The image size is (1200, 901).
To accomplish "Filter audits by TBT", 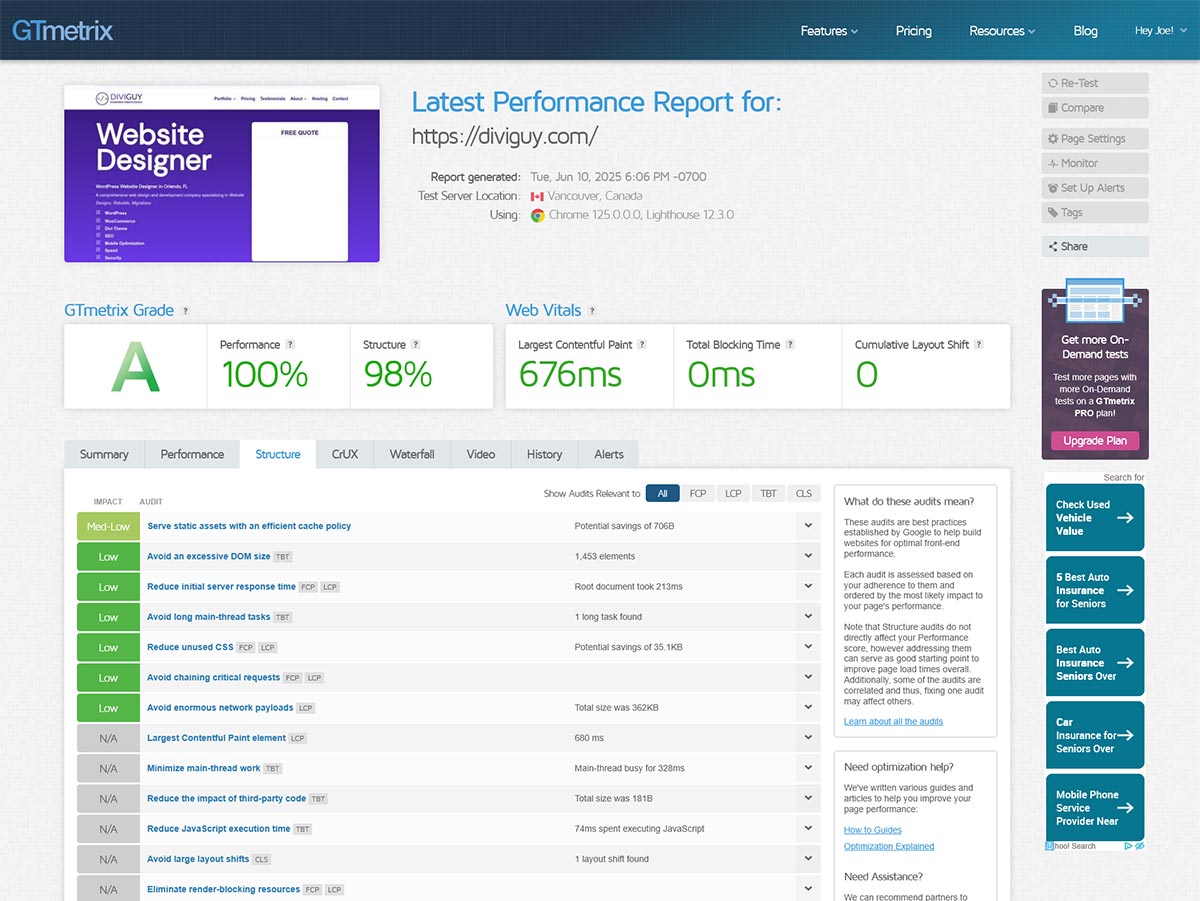I will pyautogui.click(x=768, y=493).
